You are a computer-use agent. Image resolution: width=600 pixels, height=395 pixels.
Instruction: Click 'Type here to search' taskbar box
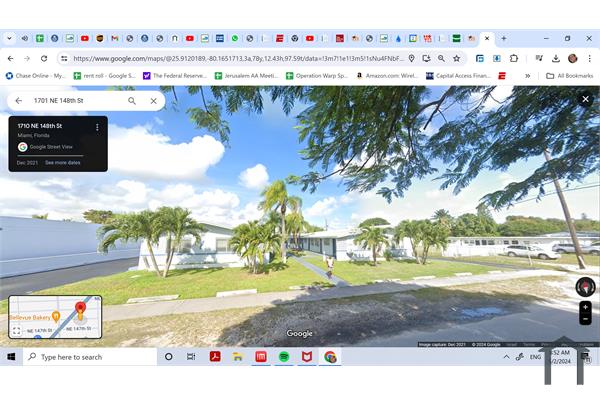[90, 357]
